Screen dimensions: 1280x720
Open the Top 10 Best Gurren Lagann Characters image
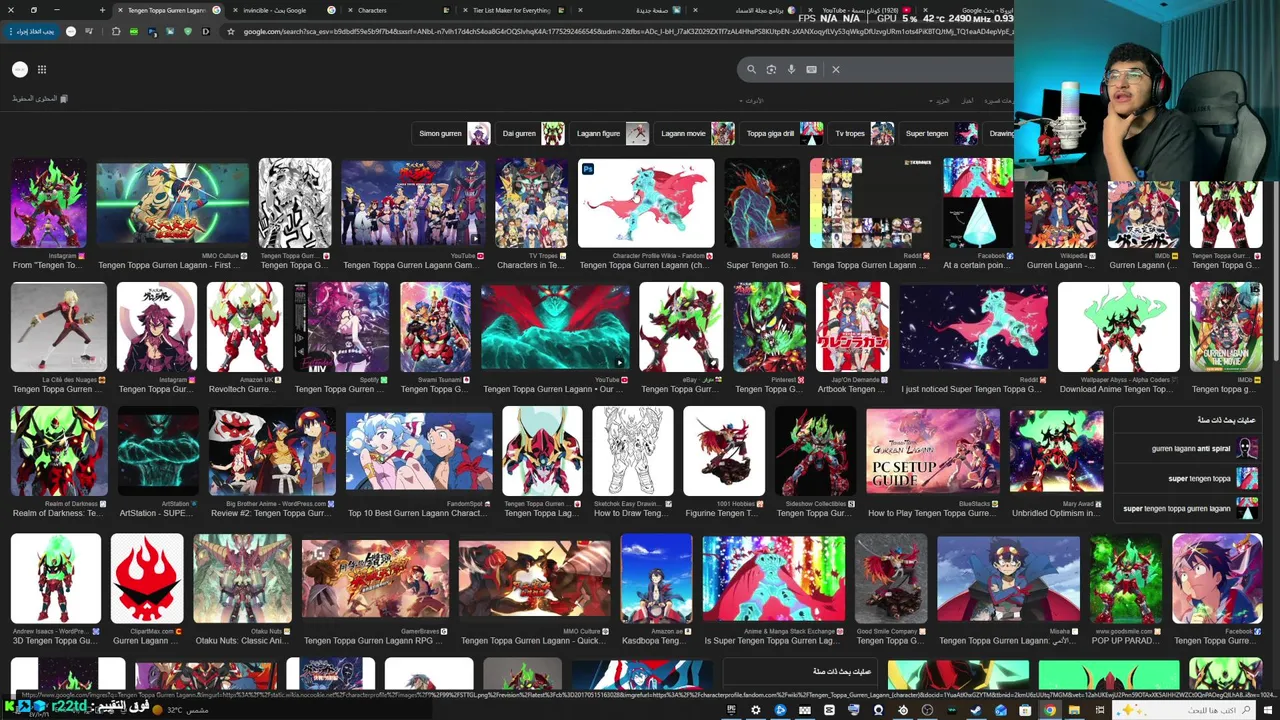(x=419, y=451)
